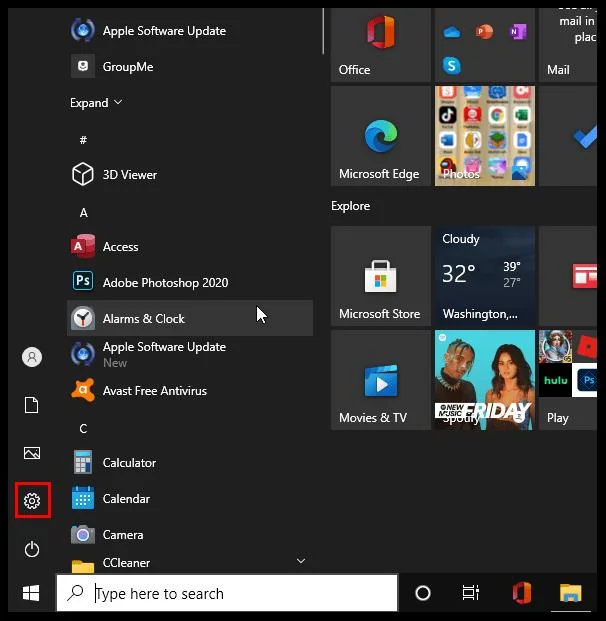Launch Avast Free Antivirus

190,390
